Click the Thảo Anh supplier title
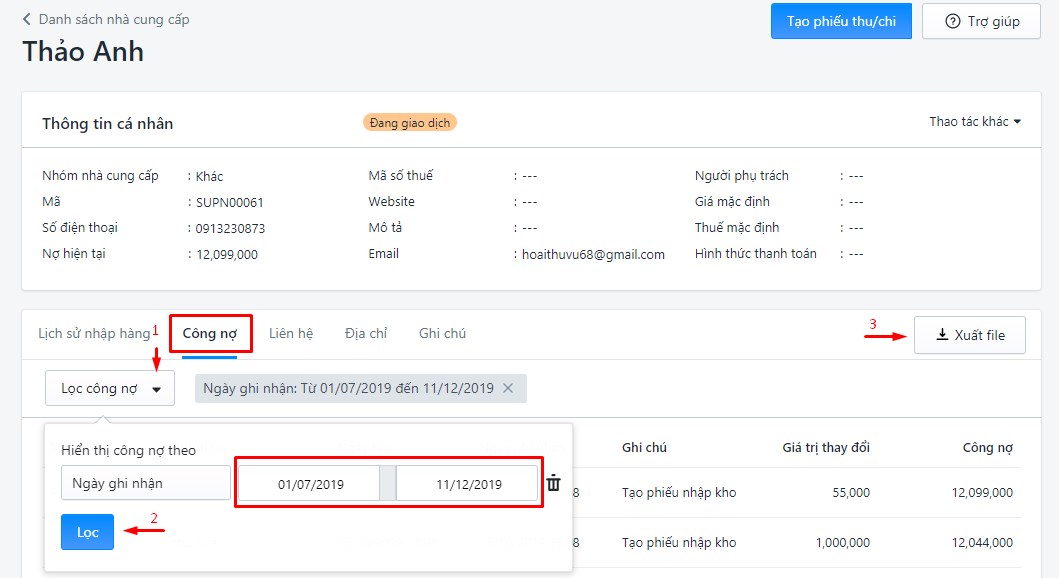This screenshot has width=1059, height=578. coord(83,52)
